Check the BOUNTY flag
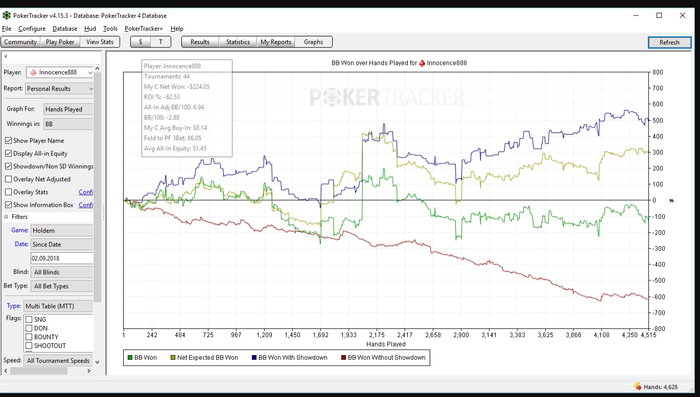 click(x=29, y=337)
